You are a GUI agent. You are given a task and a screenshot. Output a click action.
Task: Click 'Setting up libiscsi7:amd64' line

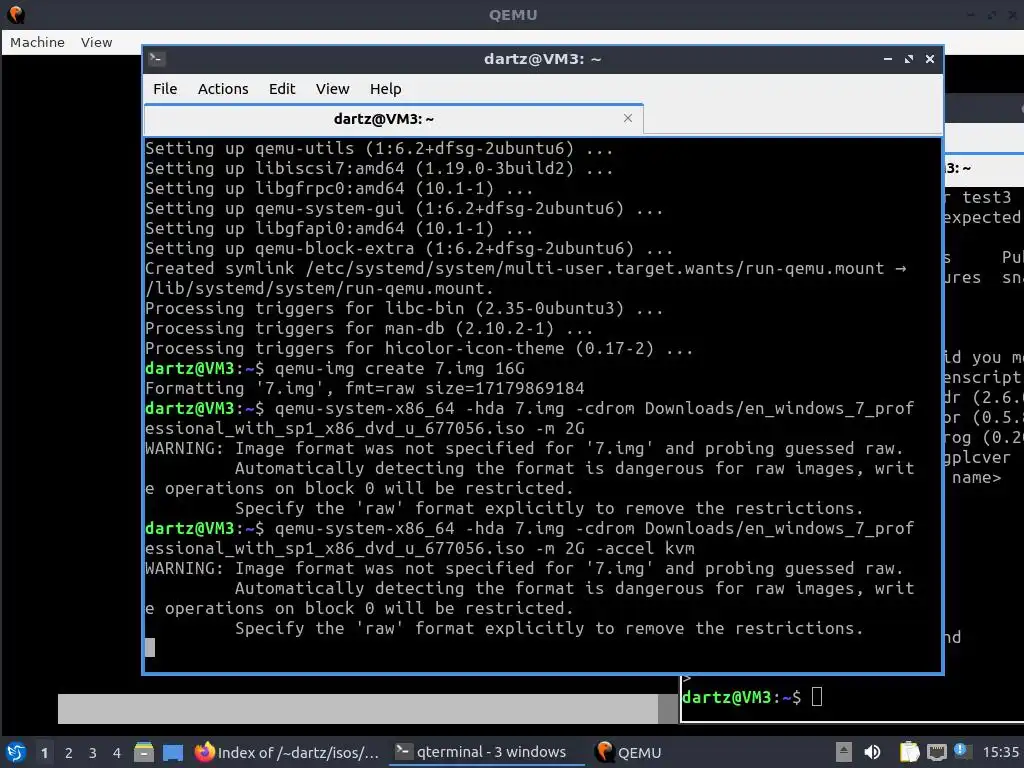click(379, 168)
